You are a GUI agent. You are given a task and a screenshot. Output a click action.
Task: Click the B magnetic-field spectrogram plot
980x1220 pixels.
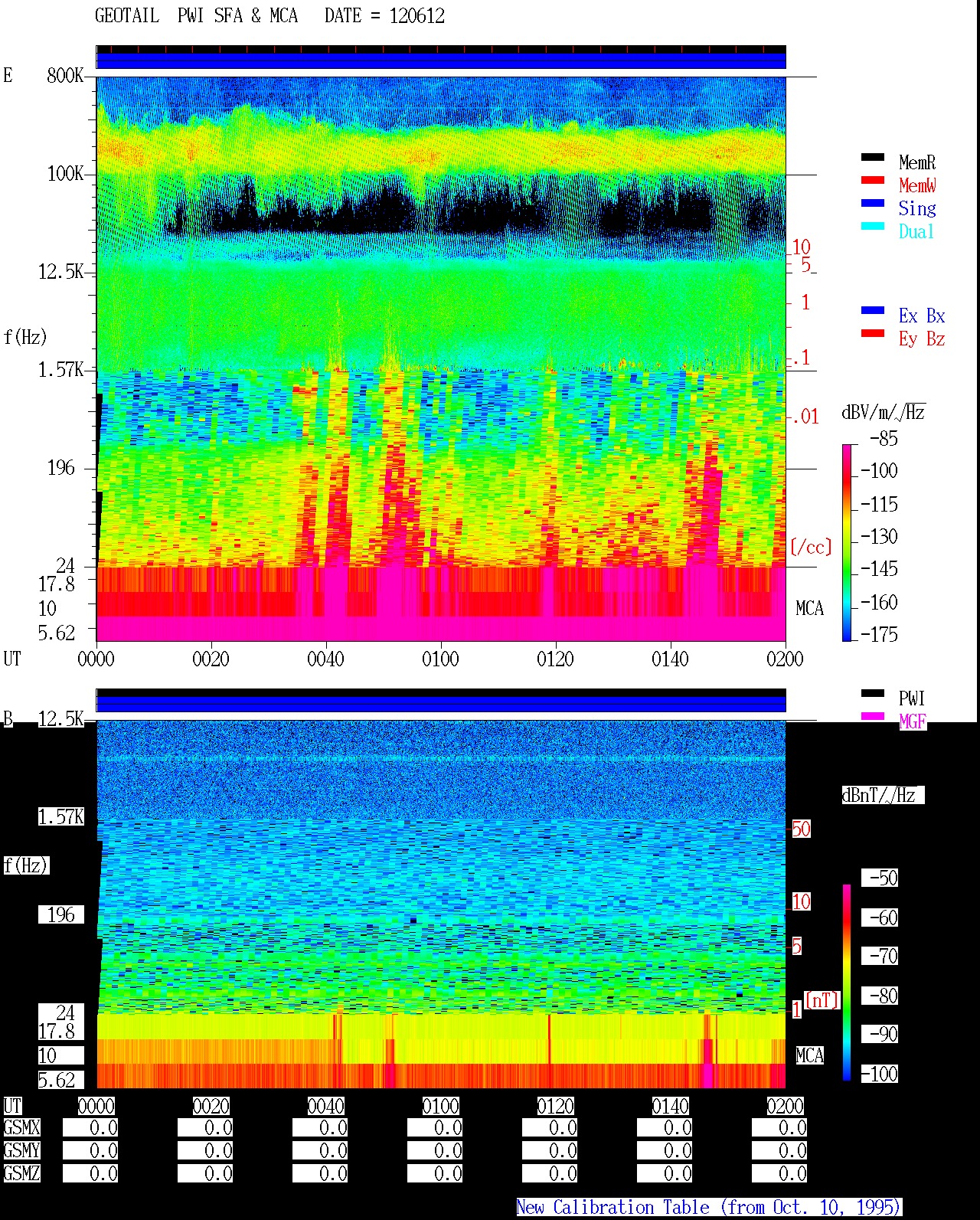(441, 904)
